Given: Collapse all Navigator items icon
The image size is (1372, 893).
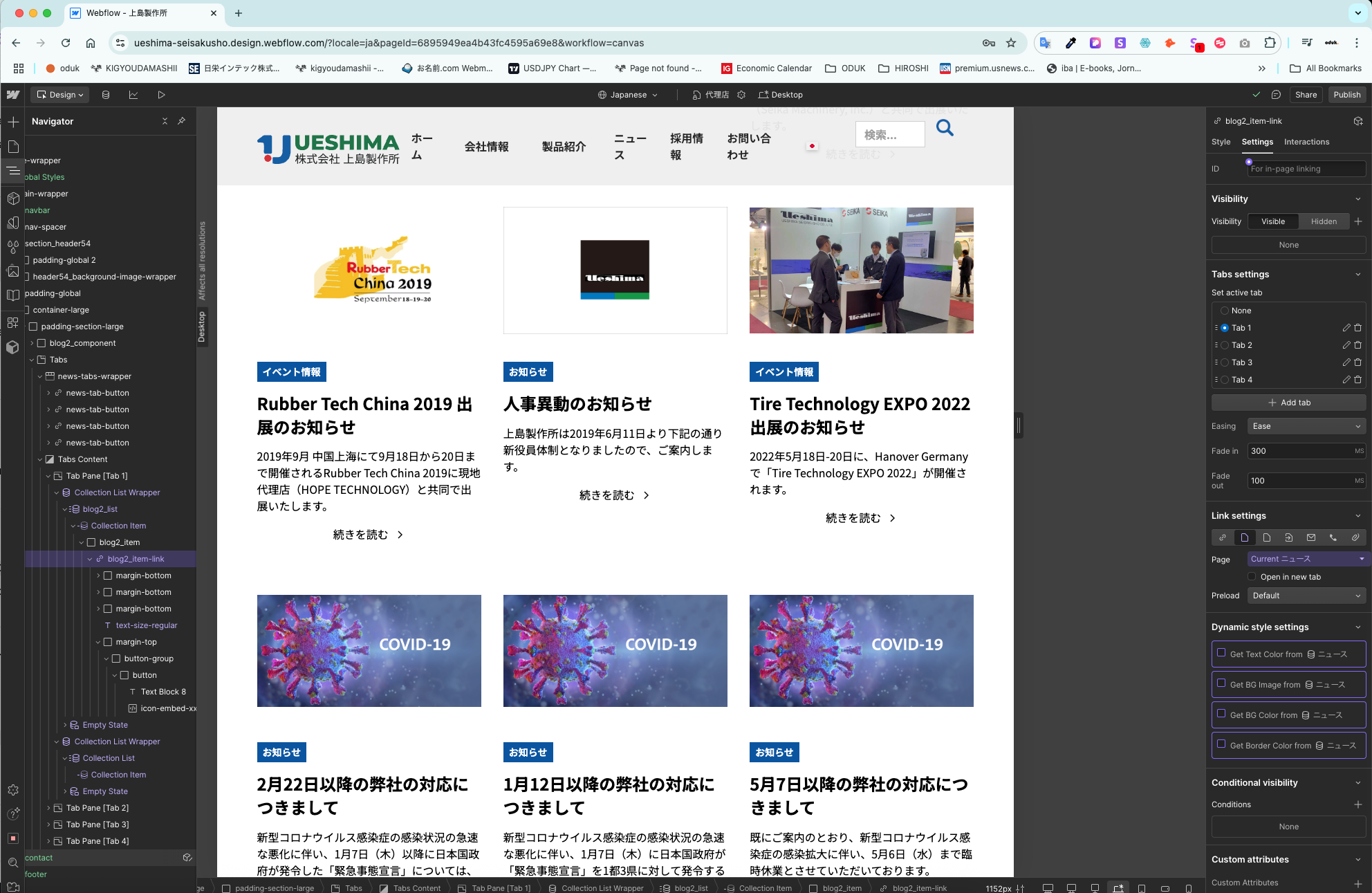Looking at the screenshot, I should 165,121.
